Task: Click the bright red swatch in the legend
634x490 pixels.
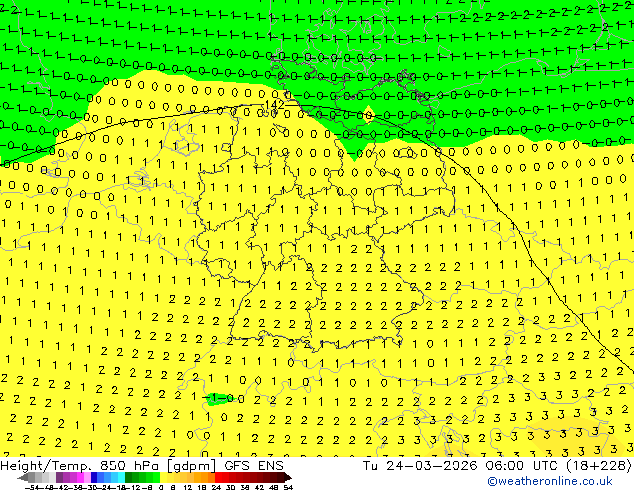Action: click(x=218, y=478)
